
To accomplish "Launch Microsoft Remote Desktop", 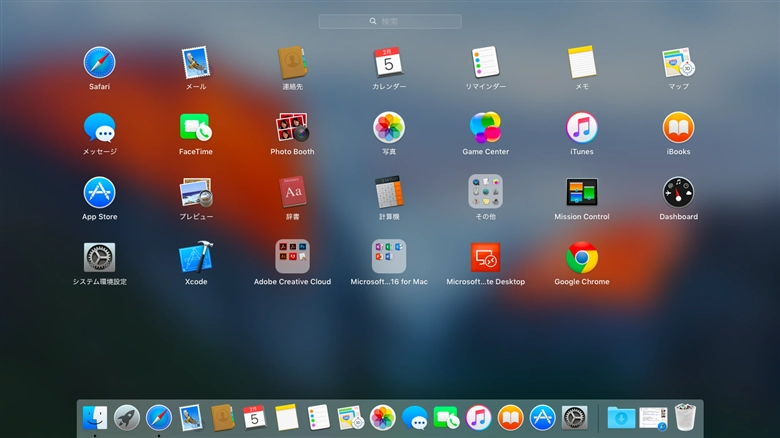I will [485, 258].
